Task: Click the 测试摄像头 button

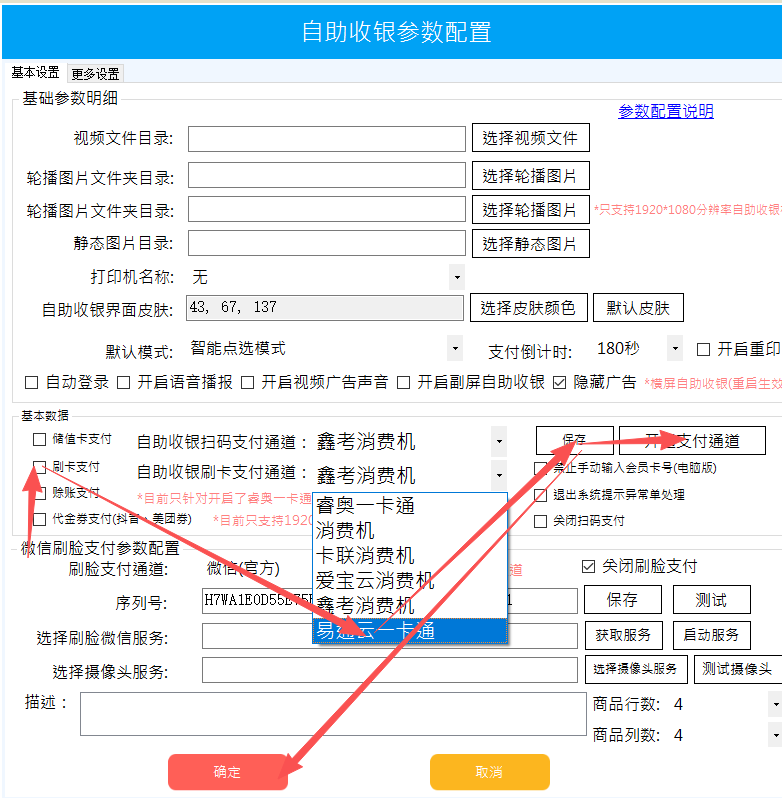Action: [x=736, y=669]
